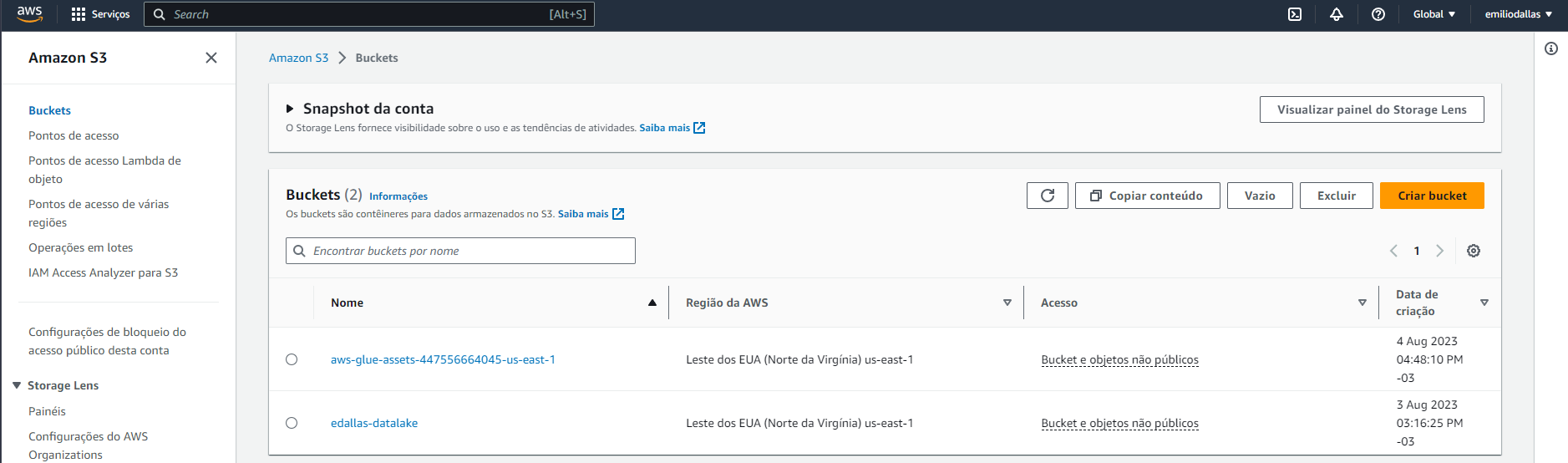Open table preferences gear icon

coord(1474,251)
